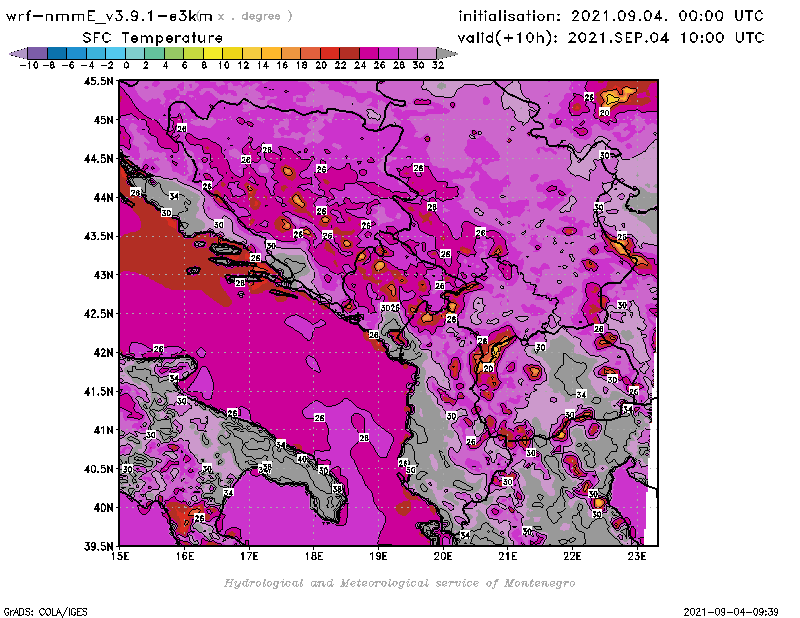Image resolution: width=800 pixels, height=618 pixels.
Task: Click the 12 legend tick label
Action: click(243, 65)
